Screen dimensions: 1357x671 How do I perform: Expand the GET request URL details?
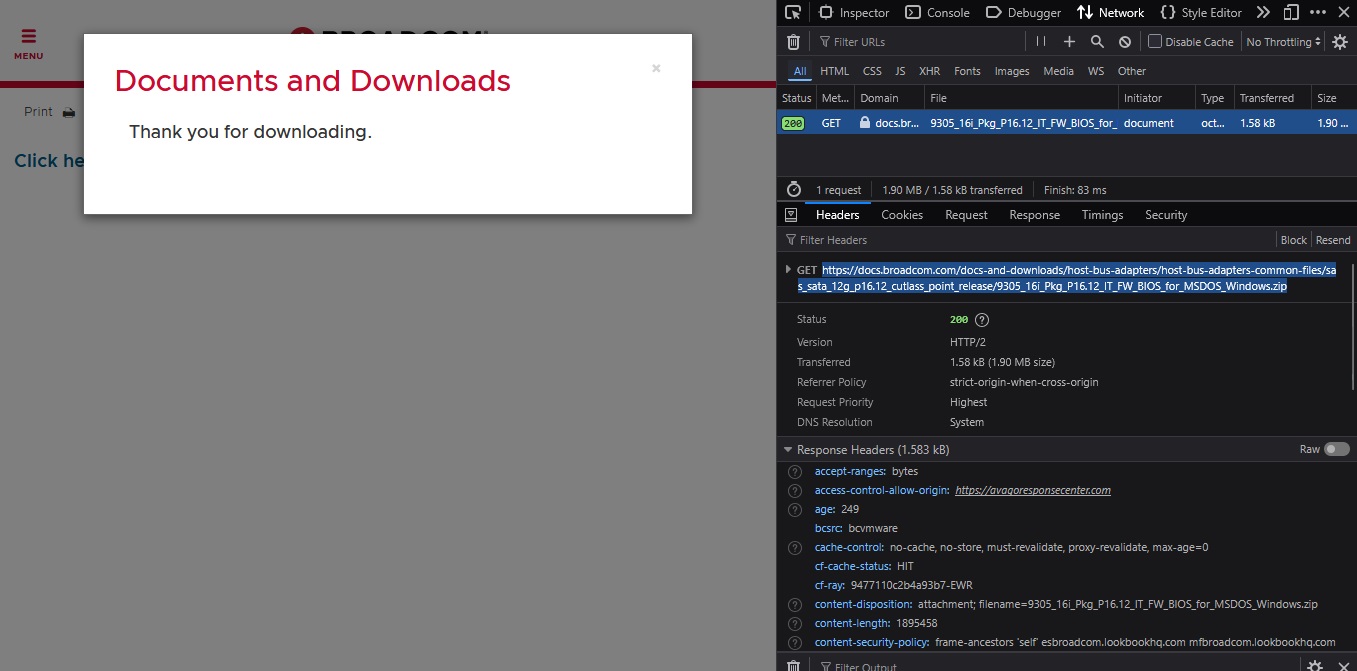click(788, 270)
